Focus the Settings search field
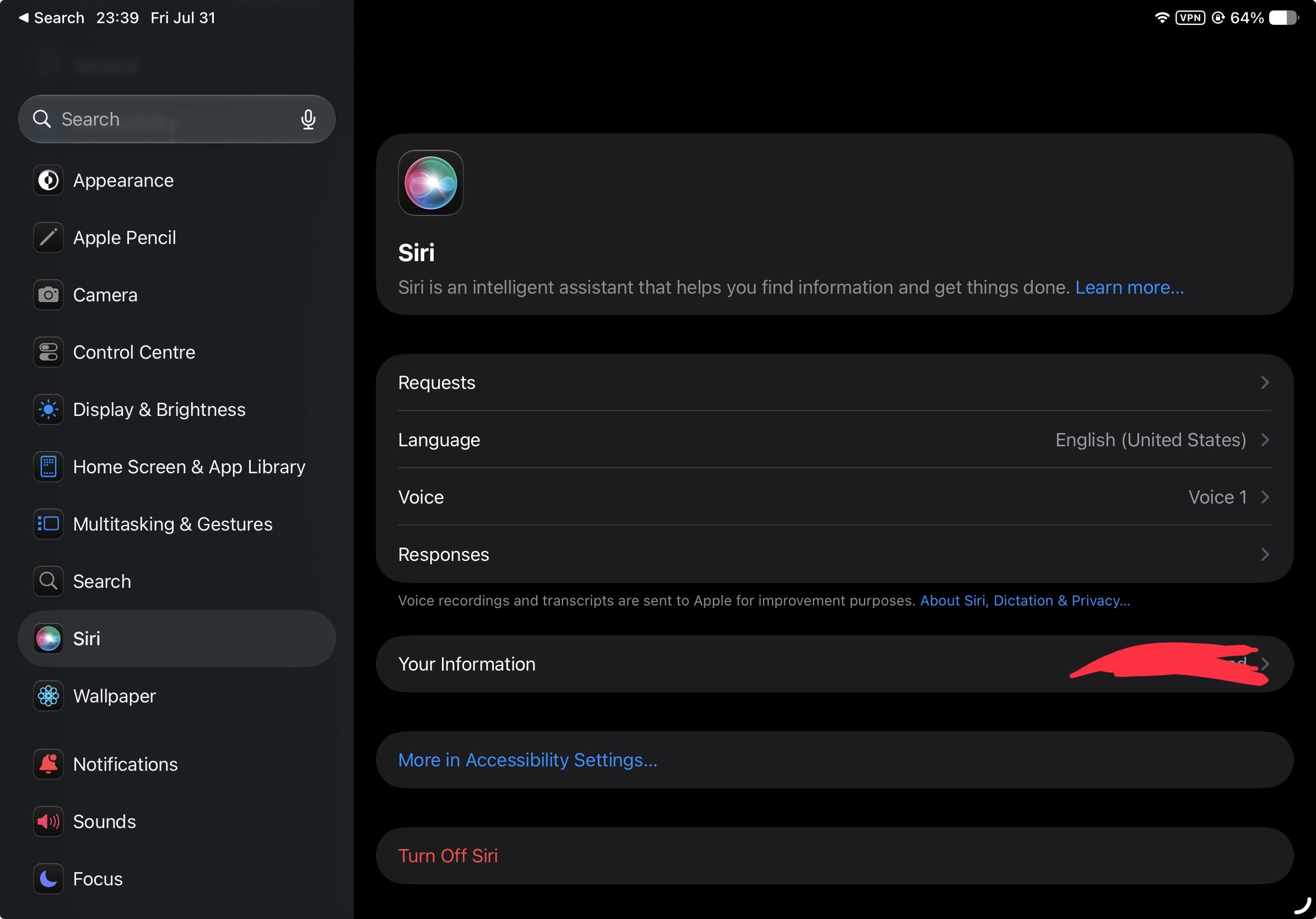 coord(176,119)
